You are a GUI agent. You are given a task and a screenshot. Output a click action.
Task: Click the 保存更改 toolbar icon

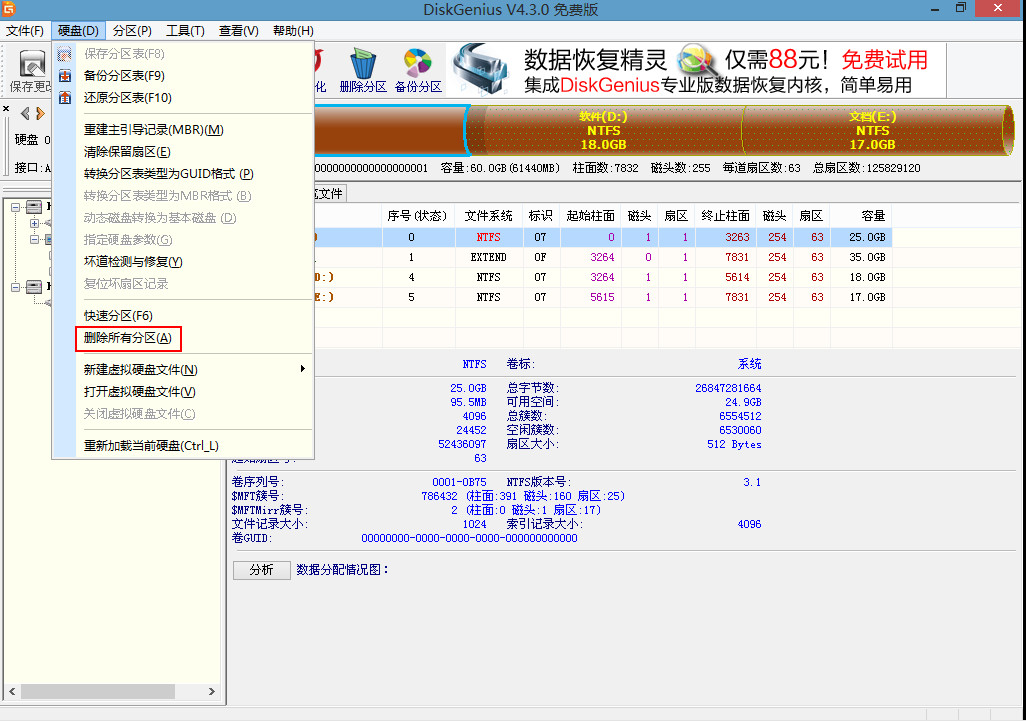pyautogui.click(x=31, y=64)
